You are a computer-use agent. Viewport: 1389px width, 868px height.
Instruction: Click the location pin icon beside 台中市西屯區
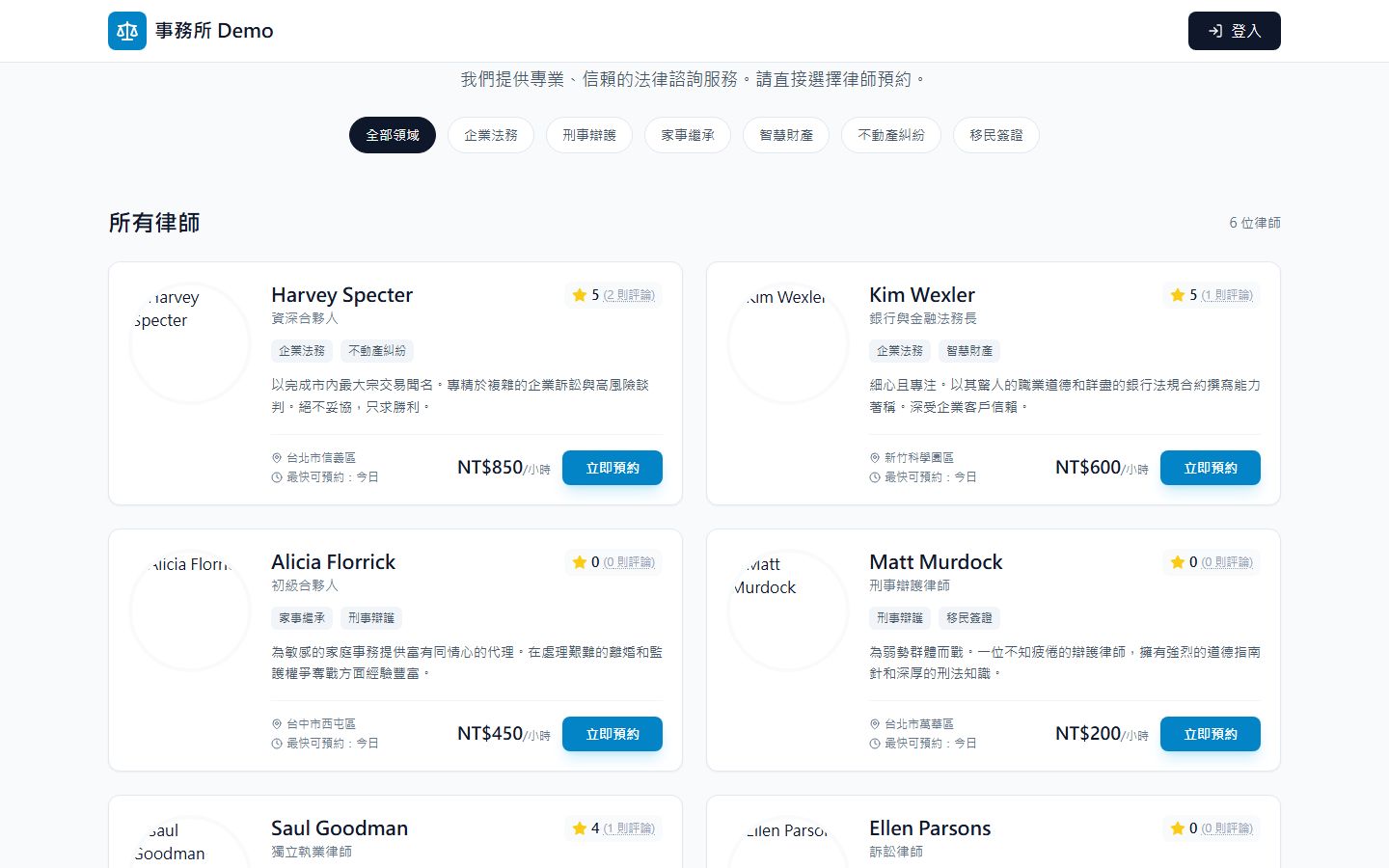[277, 724]
